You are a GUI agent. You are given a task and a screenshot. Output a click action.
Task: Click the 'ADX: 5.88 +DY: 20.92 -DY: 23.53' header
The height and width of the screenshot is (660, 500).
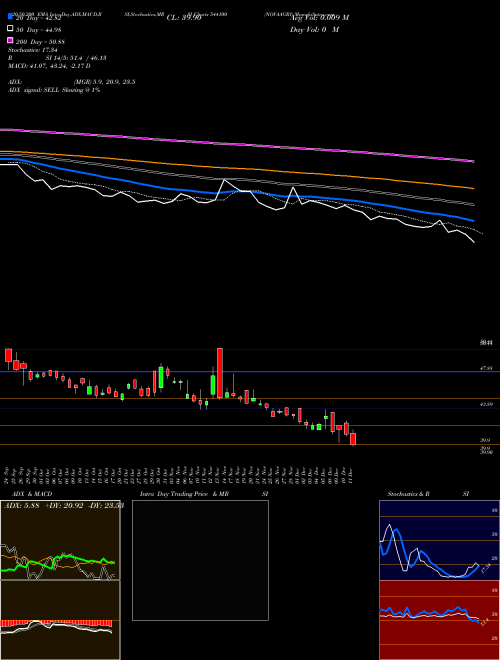64,505
